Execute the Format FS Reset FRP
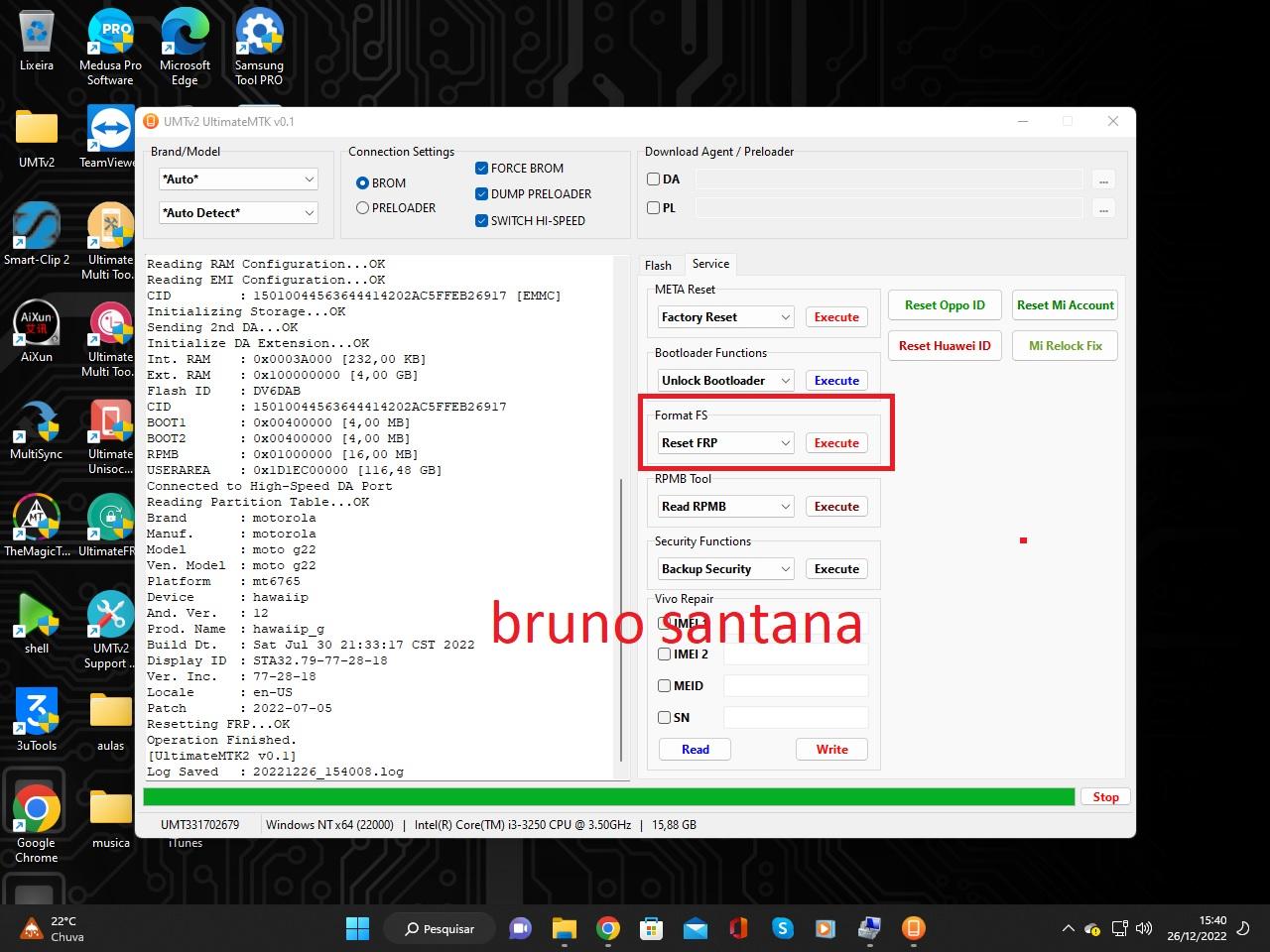This screenshot has width=1270, height=952. point(836,443)
